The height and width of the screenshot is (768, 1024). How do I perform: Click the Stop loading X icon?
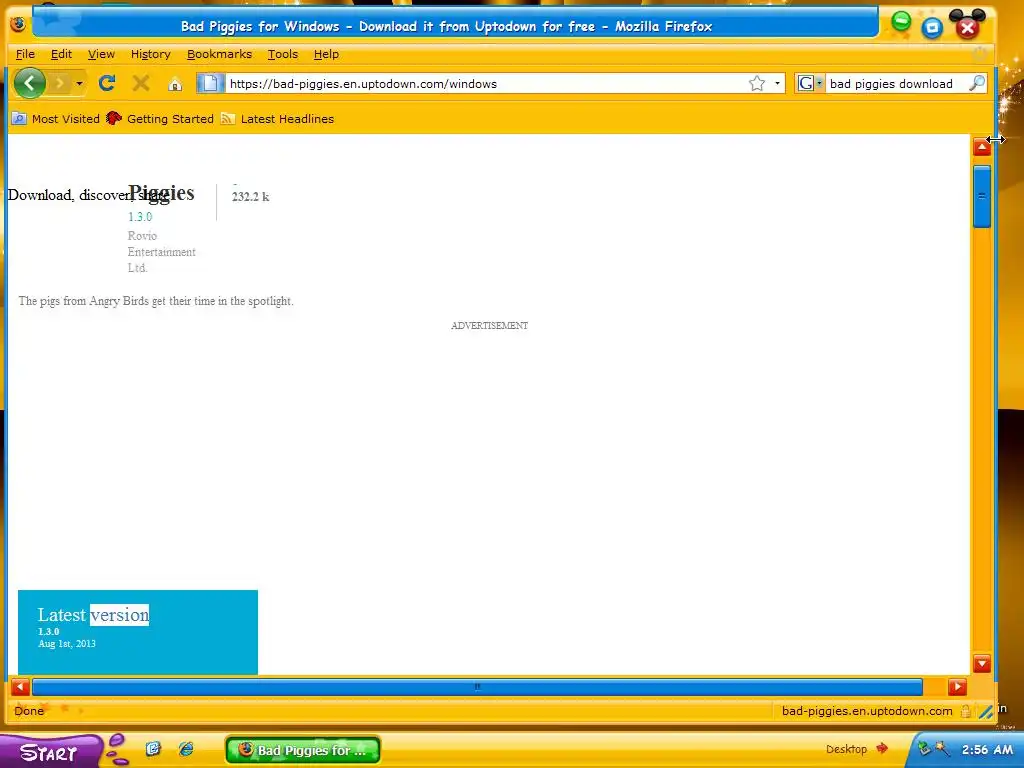pos(140,83)
